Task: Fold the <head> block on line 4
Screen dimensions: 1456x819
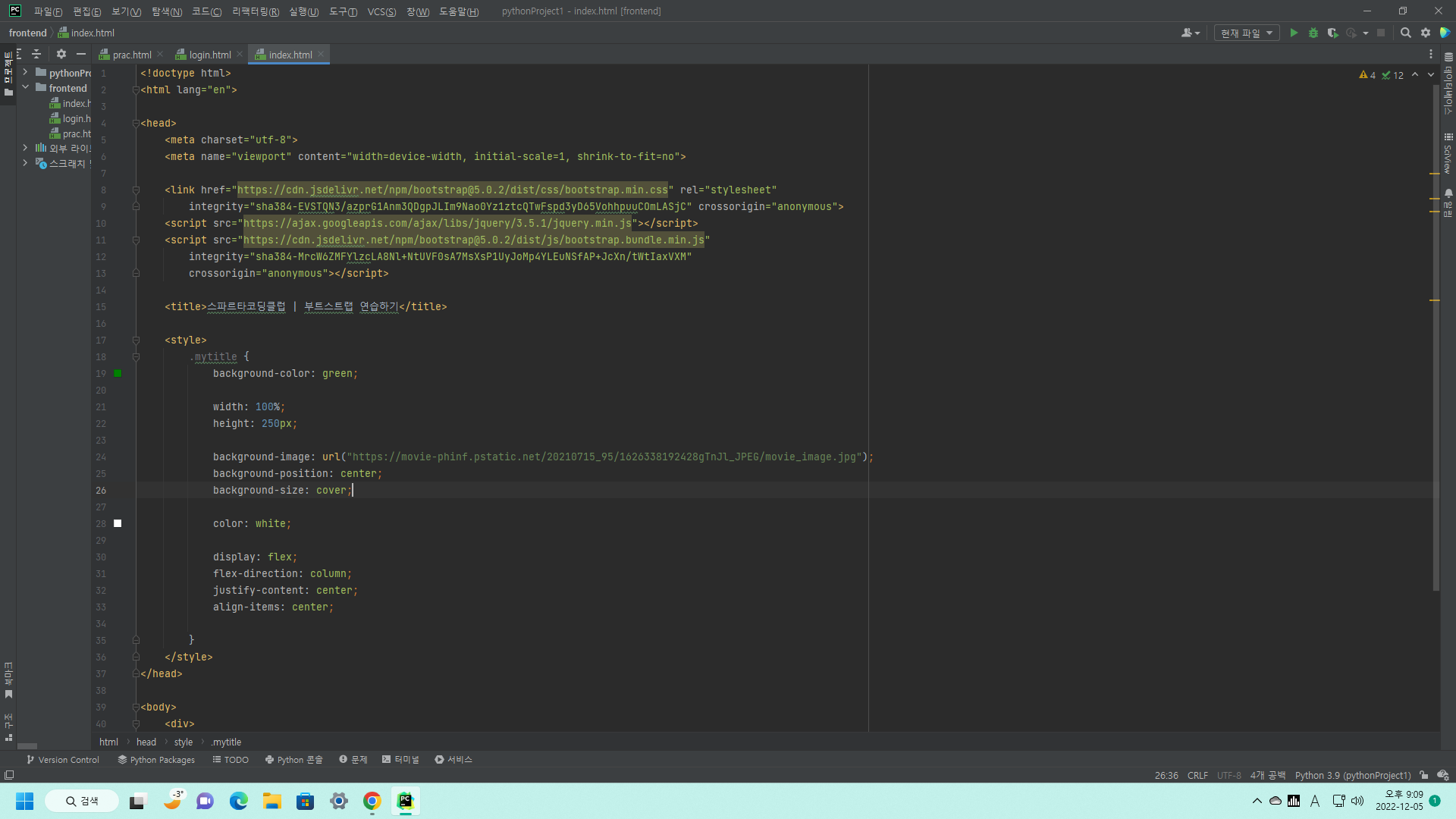Action: pos(136,123)
